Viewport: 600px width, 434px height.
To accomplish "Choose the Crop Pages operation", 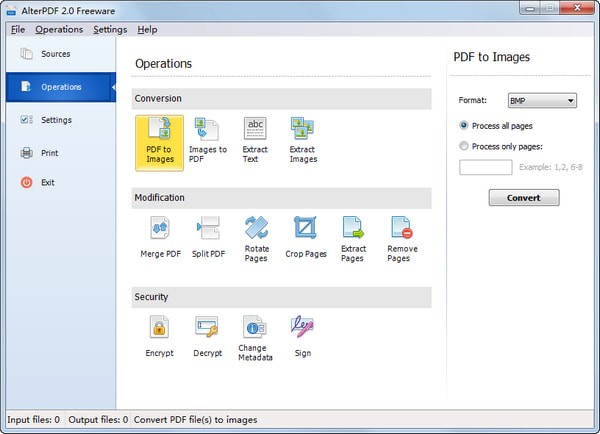I will pyautogui.click(x=305, y=237).
